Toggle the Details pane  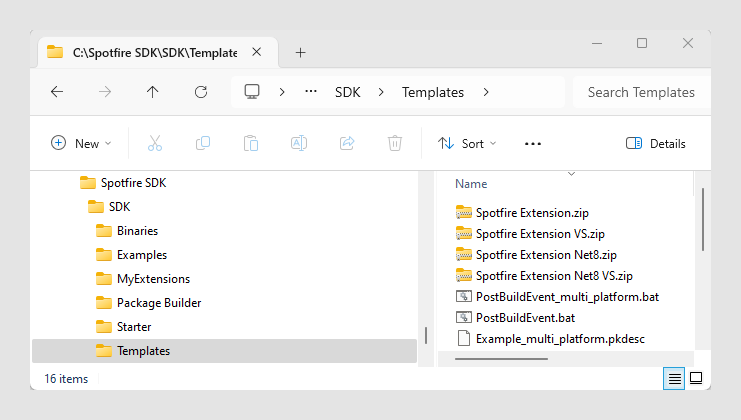(656, 143)
